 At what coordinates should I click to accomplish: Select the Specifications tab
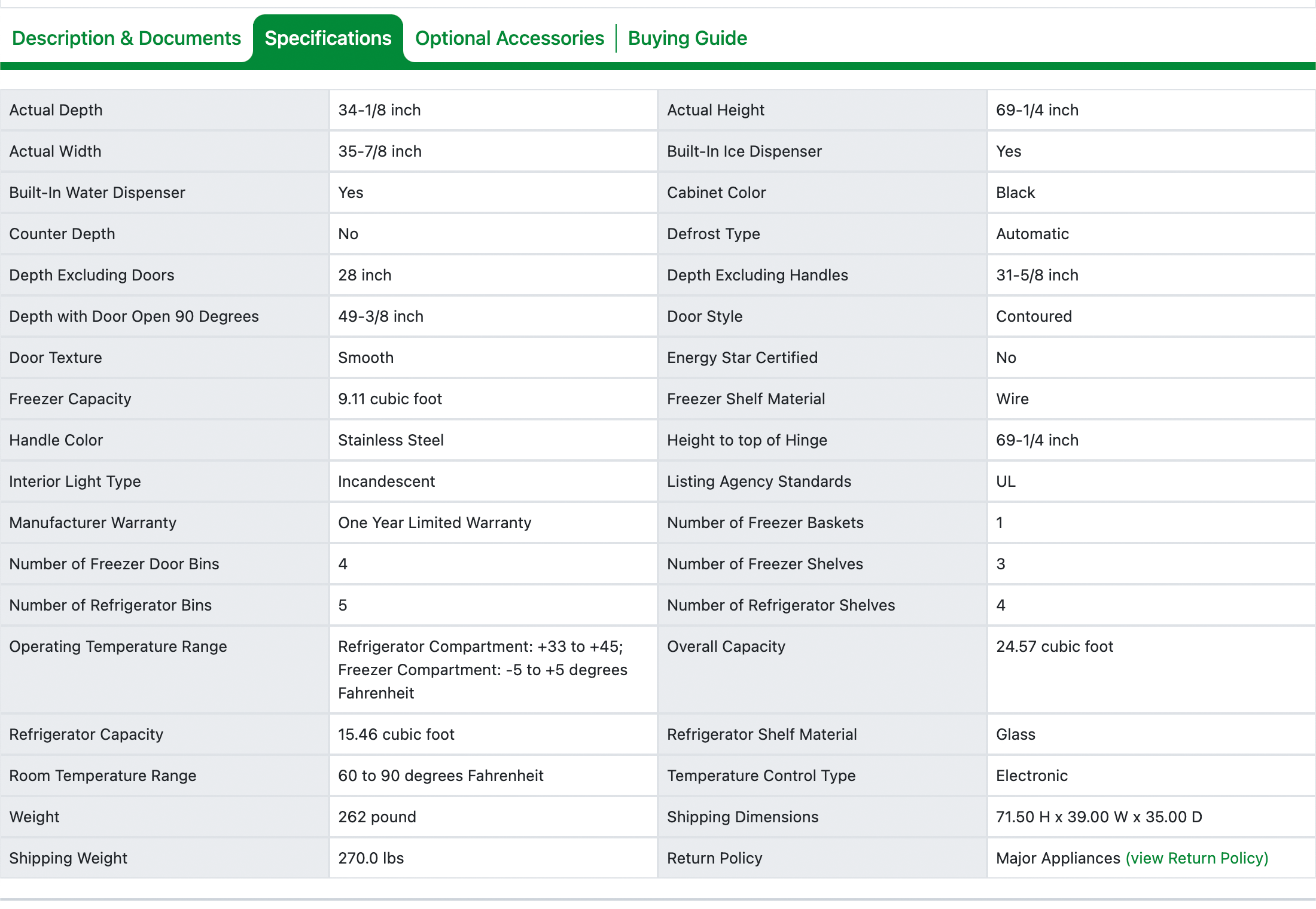pos(328,38)
